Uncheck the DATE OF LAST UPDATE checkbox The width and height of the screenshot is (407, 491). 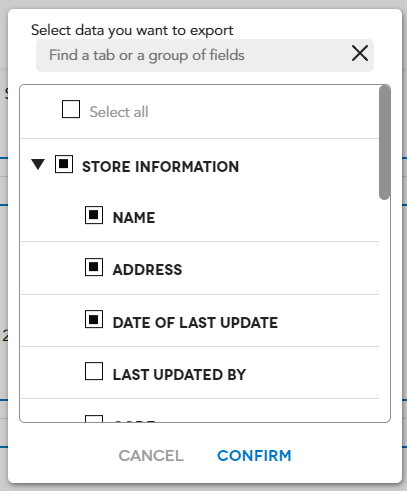[94, 319]
